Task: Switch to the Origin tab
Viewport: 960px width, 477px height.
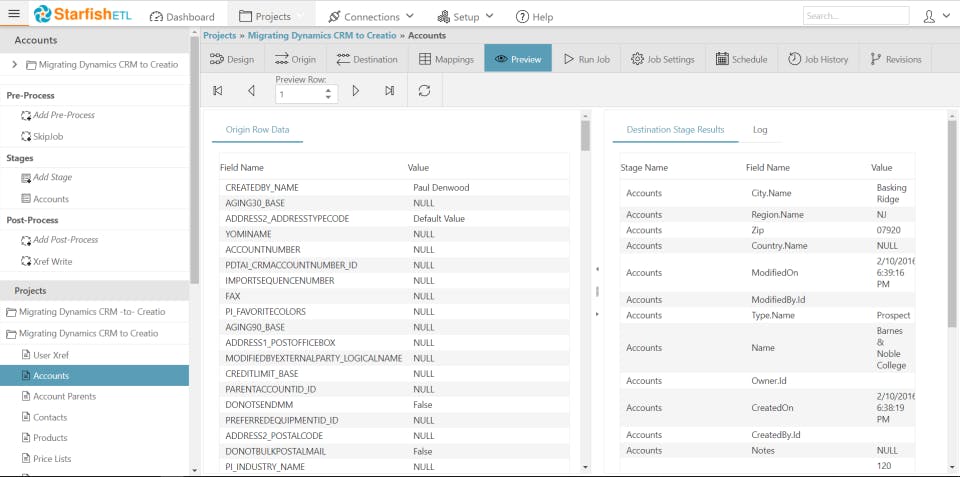Action: pos(295,59)
